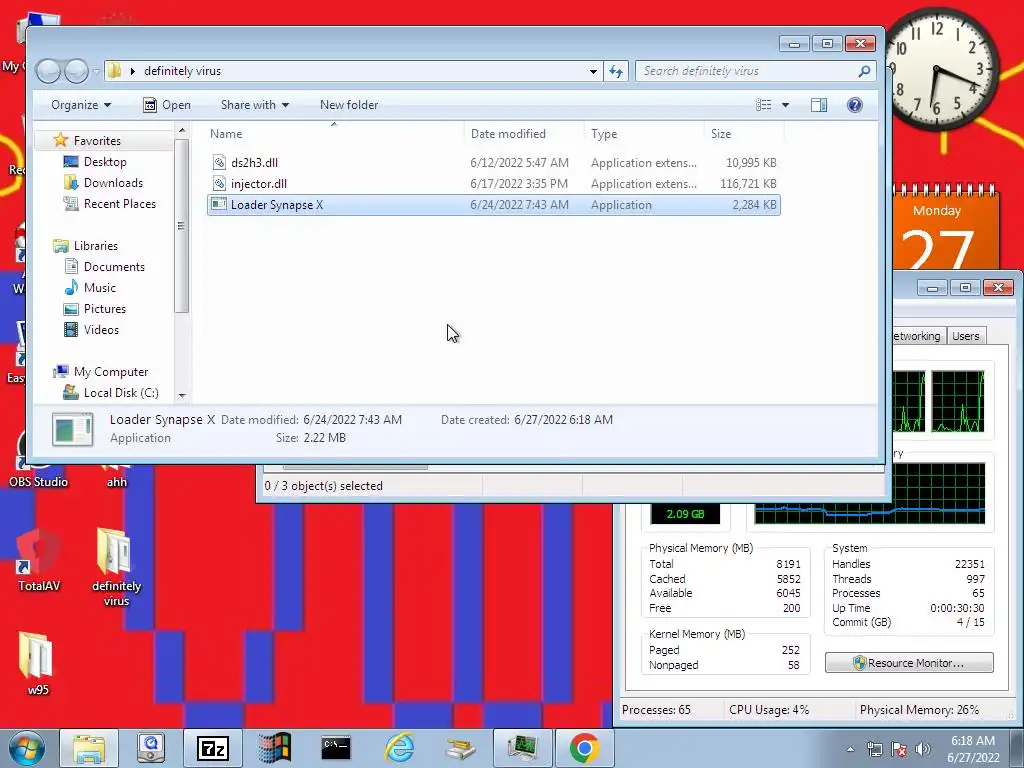Open the view options dropdown arrow
The height and width of the screenshot is (768, 1024).
tap(785, 105)
